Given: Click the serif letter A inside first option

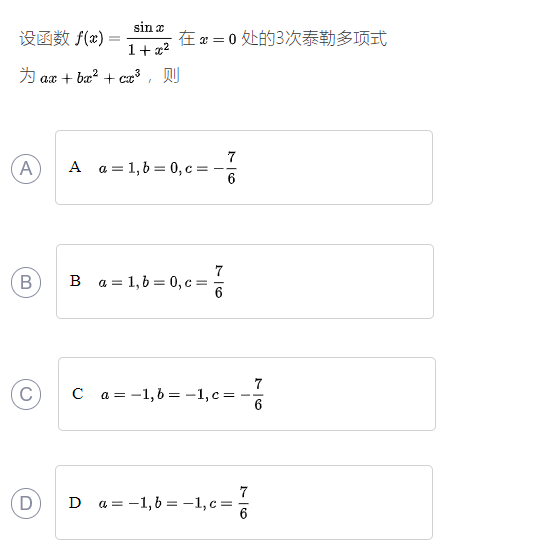Looking at the screenshot, I should (x=75, y=167).
